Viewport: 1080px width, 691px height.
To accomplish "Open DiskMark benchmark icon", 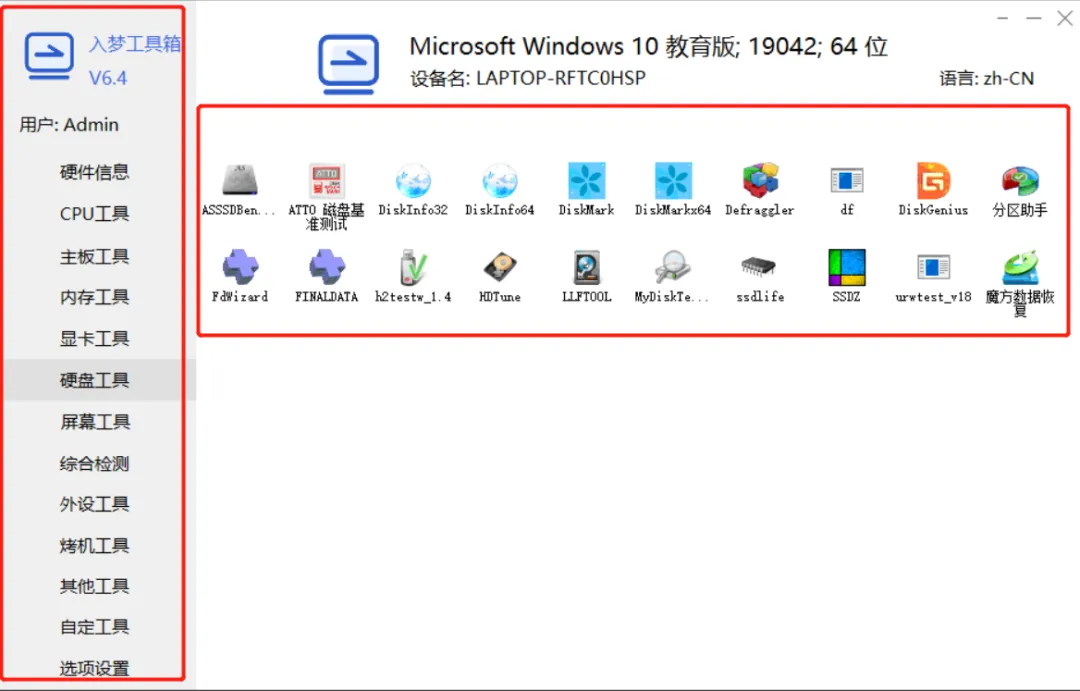I will tap(587, 181).
